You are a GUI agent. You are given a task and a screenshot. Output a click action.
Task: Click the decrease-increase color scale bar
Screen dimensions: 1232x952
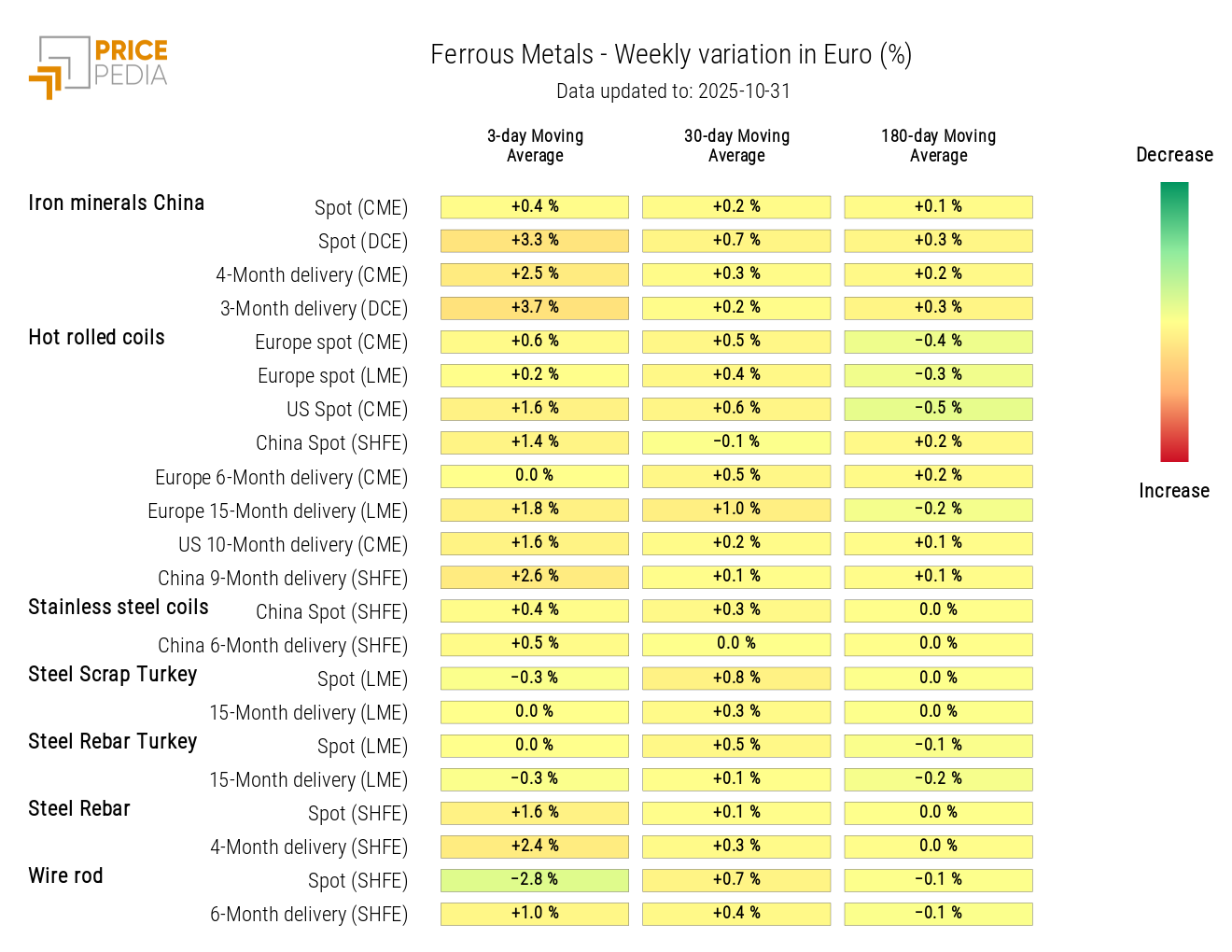click(1173, 322)
